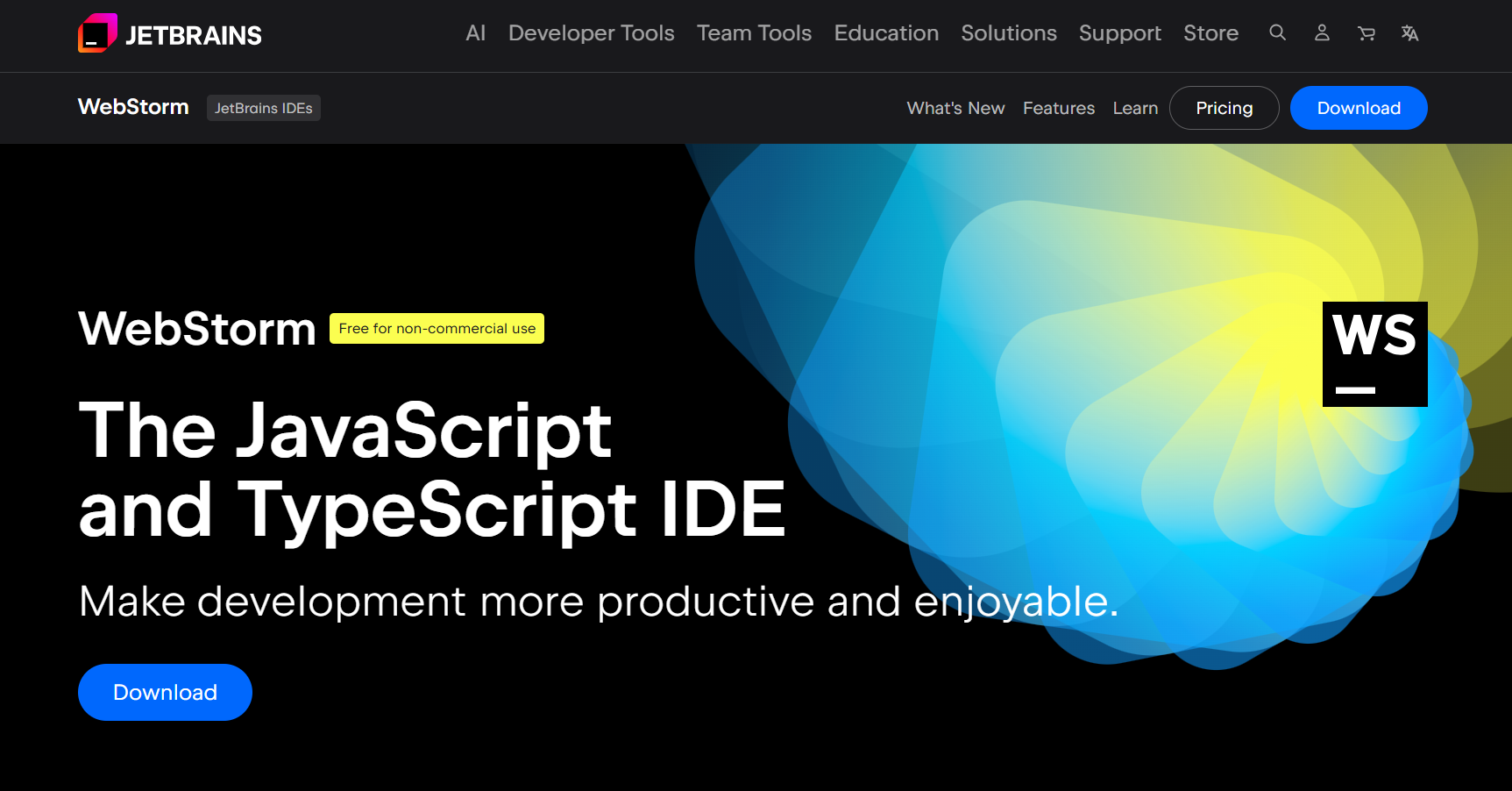Viewport: 1512px width, 791px height.
Task: Open the shopping cart
Action: click(1366, 33)
